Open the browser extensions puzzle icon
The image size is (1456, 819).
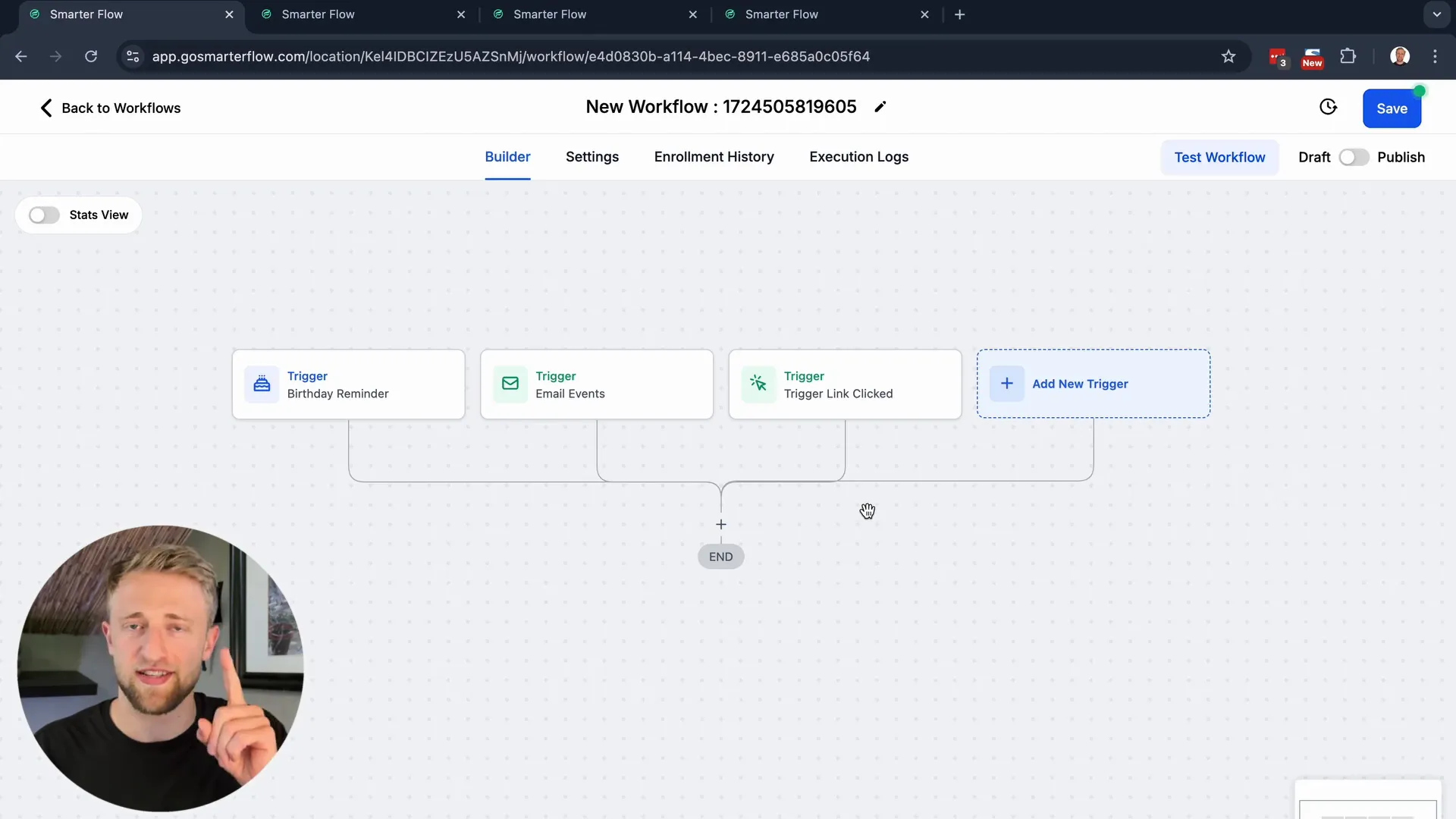(1348, 56)
